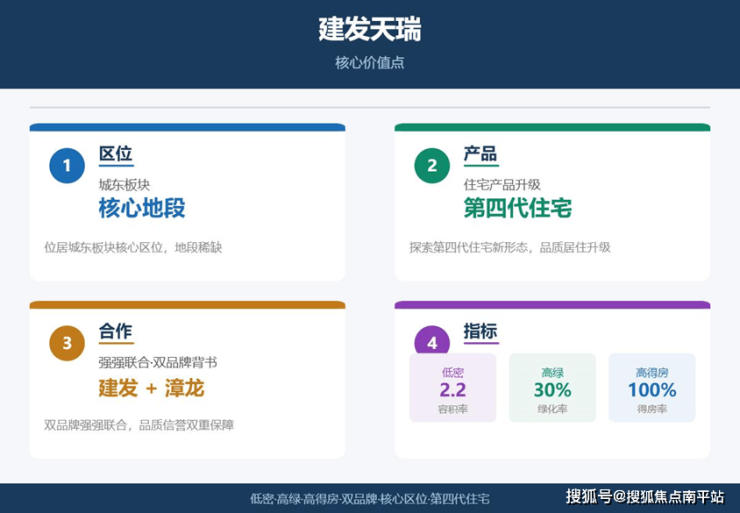Select the 高绿 30% 绿化率 tile
740x513 pixels.
[552, 388]
